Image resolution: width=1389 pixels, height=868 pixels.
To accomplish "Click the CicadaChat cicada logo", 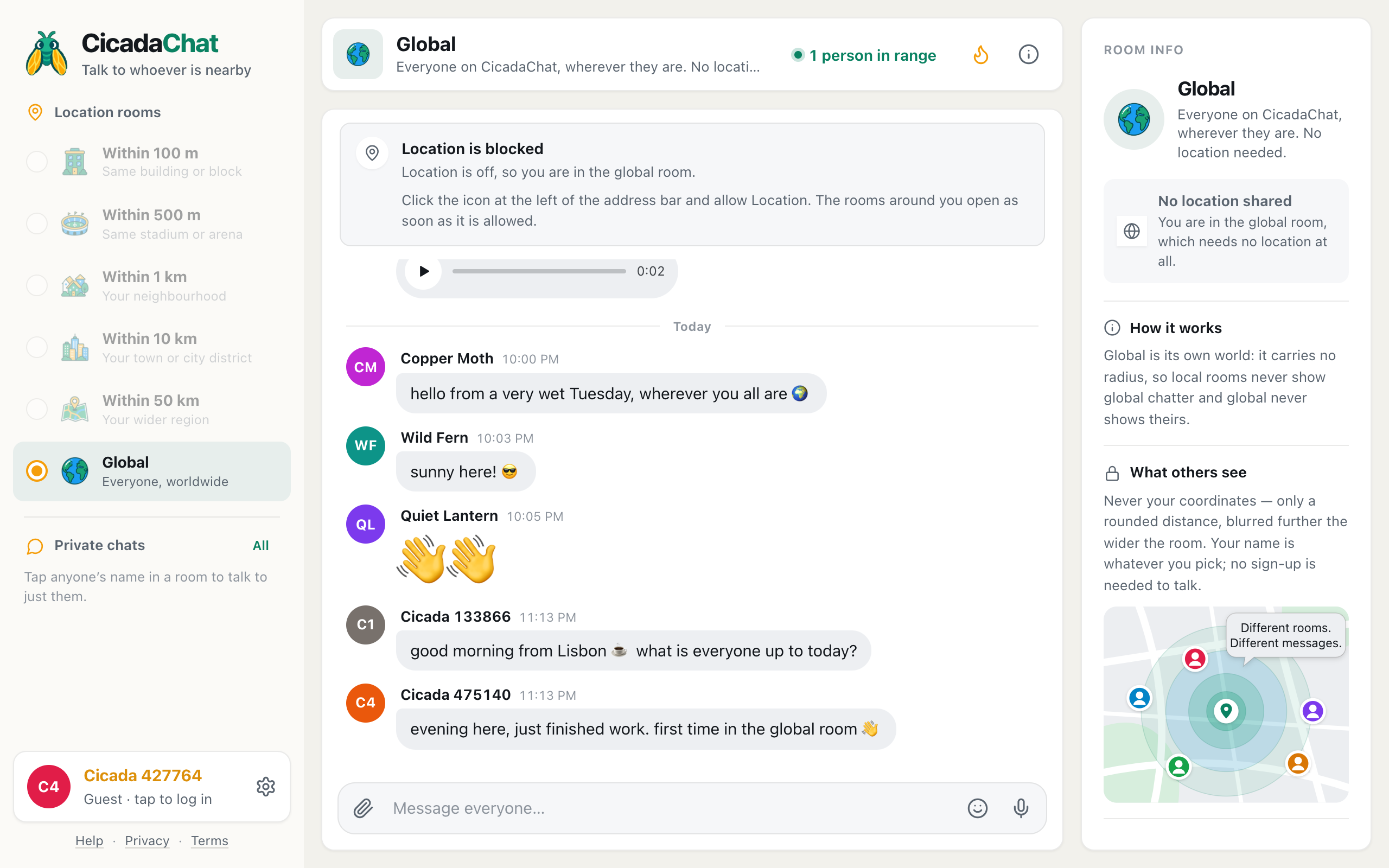I will tap(47, 54).
